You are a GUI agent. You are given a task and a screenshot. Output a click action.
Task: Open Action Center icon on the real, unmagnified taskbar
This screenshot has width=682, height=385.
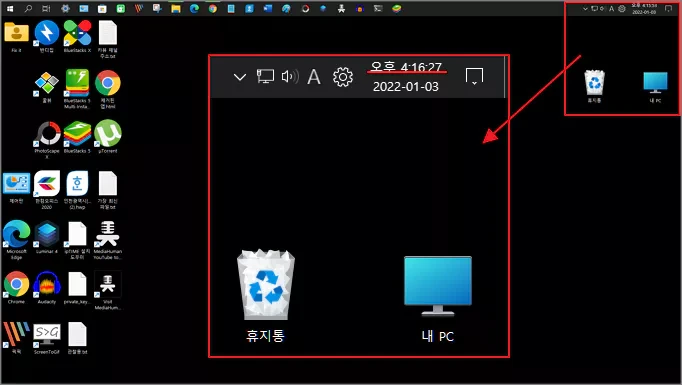(x=669, y=8)
